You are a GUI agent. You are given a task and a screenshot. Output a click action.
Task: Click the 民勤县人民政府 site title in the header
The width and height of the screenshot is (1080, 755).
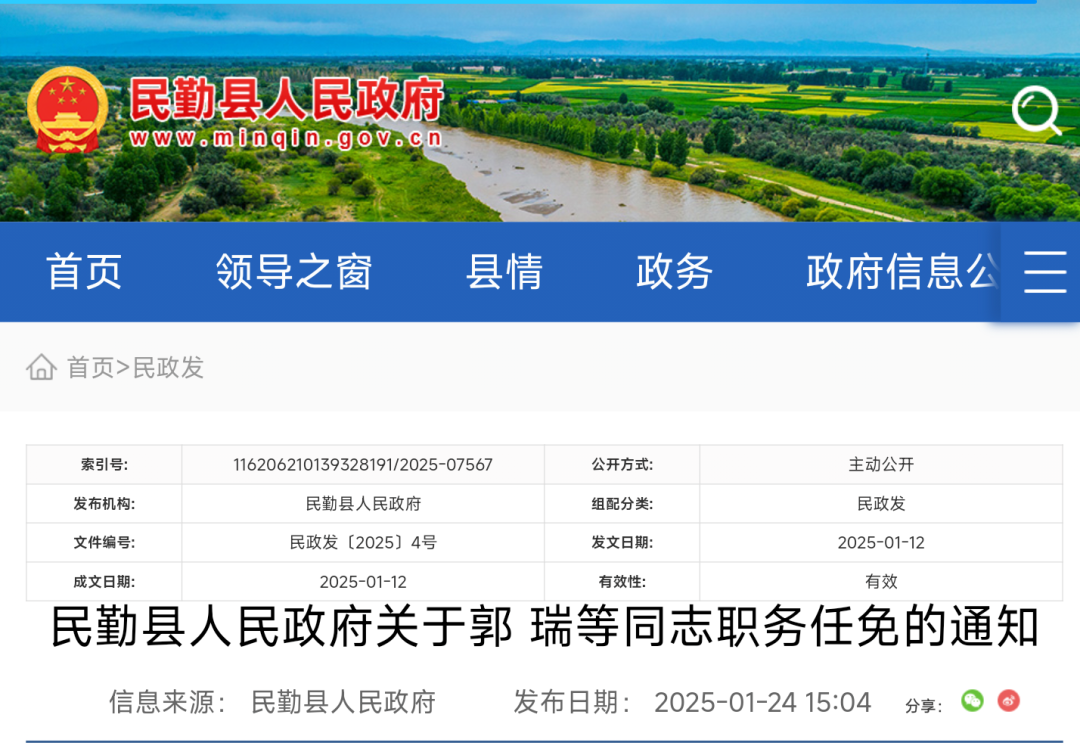click(x=287, y=99)
